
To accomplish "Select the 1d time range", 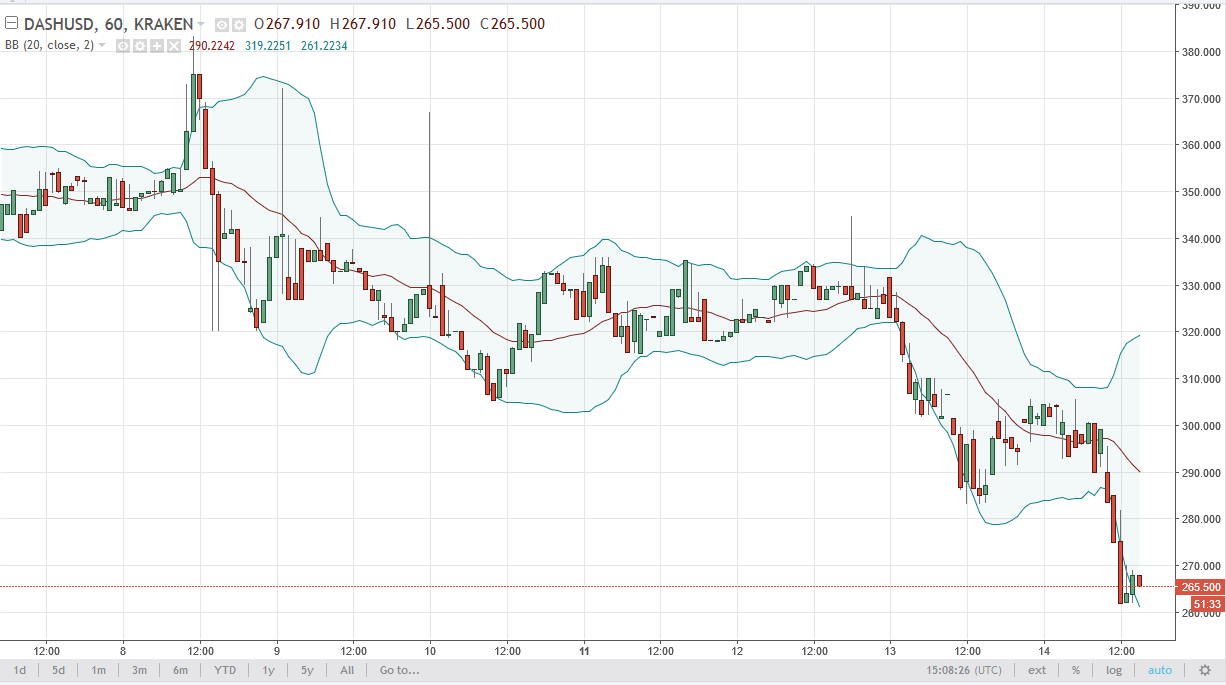I will pyautogui.click(x=19, y=670).
